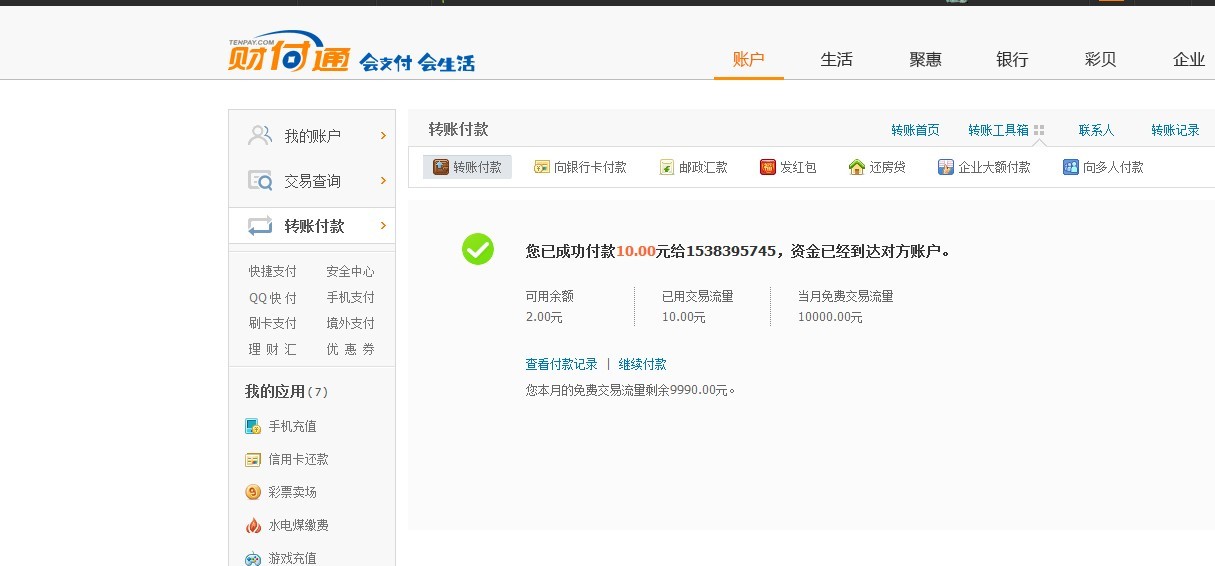Viewport: 1215px width, 566px height.
Task: Open 理财汇 in sidebar
Action: tap(273, 349)
